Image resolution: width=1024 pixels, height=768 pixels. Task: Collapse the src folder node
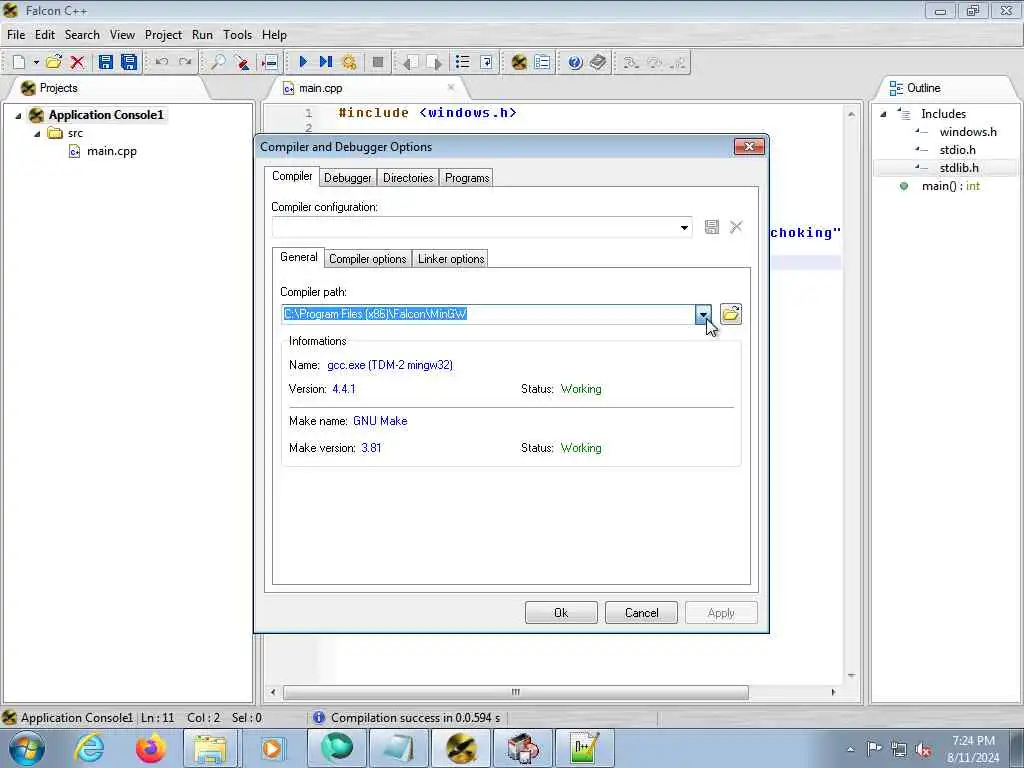click(x=37, y=134)
